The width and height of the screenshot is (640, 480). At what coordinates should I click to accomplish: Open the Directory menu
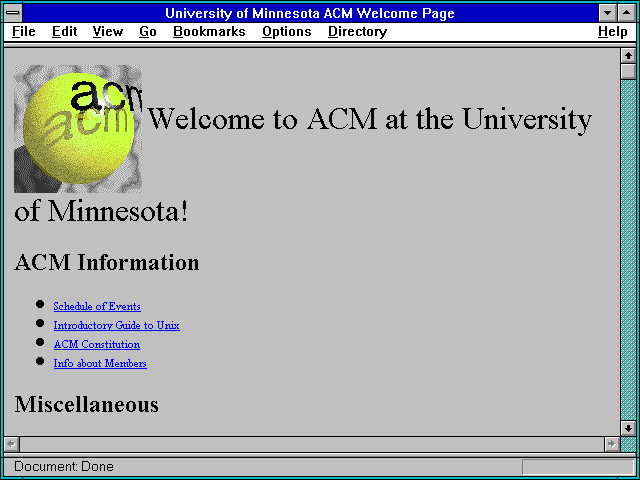click(x=358, y=31)
